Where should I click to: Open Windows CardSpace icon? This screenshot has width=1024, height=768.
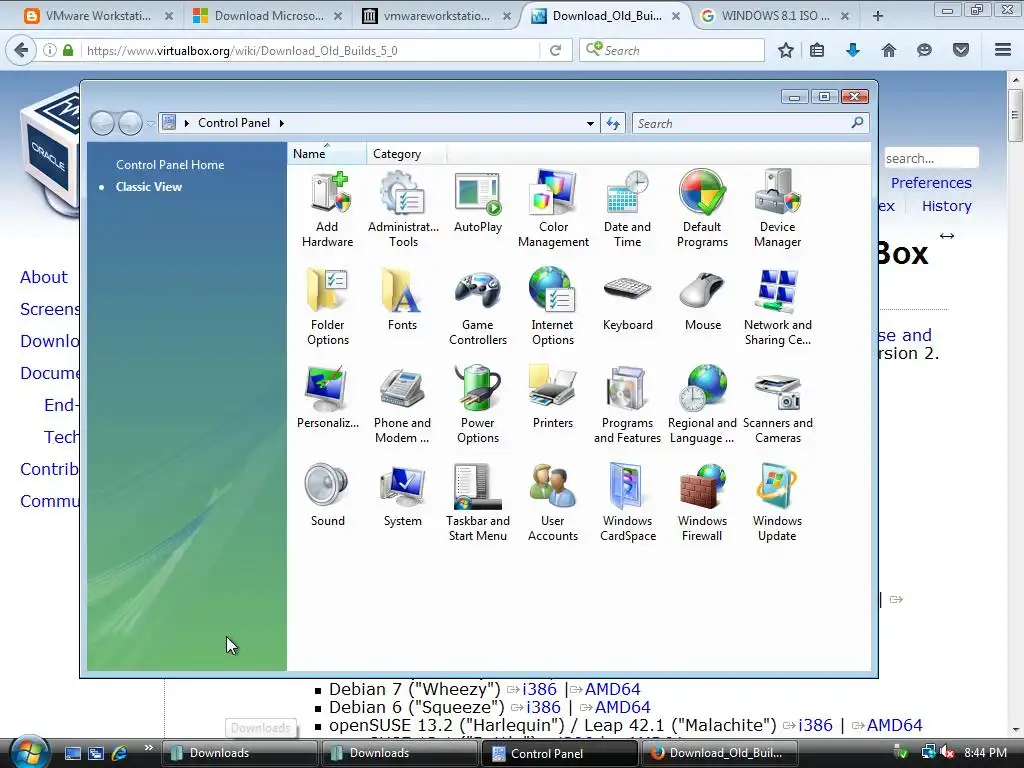(x=627, y=503)
